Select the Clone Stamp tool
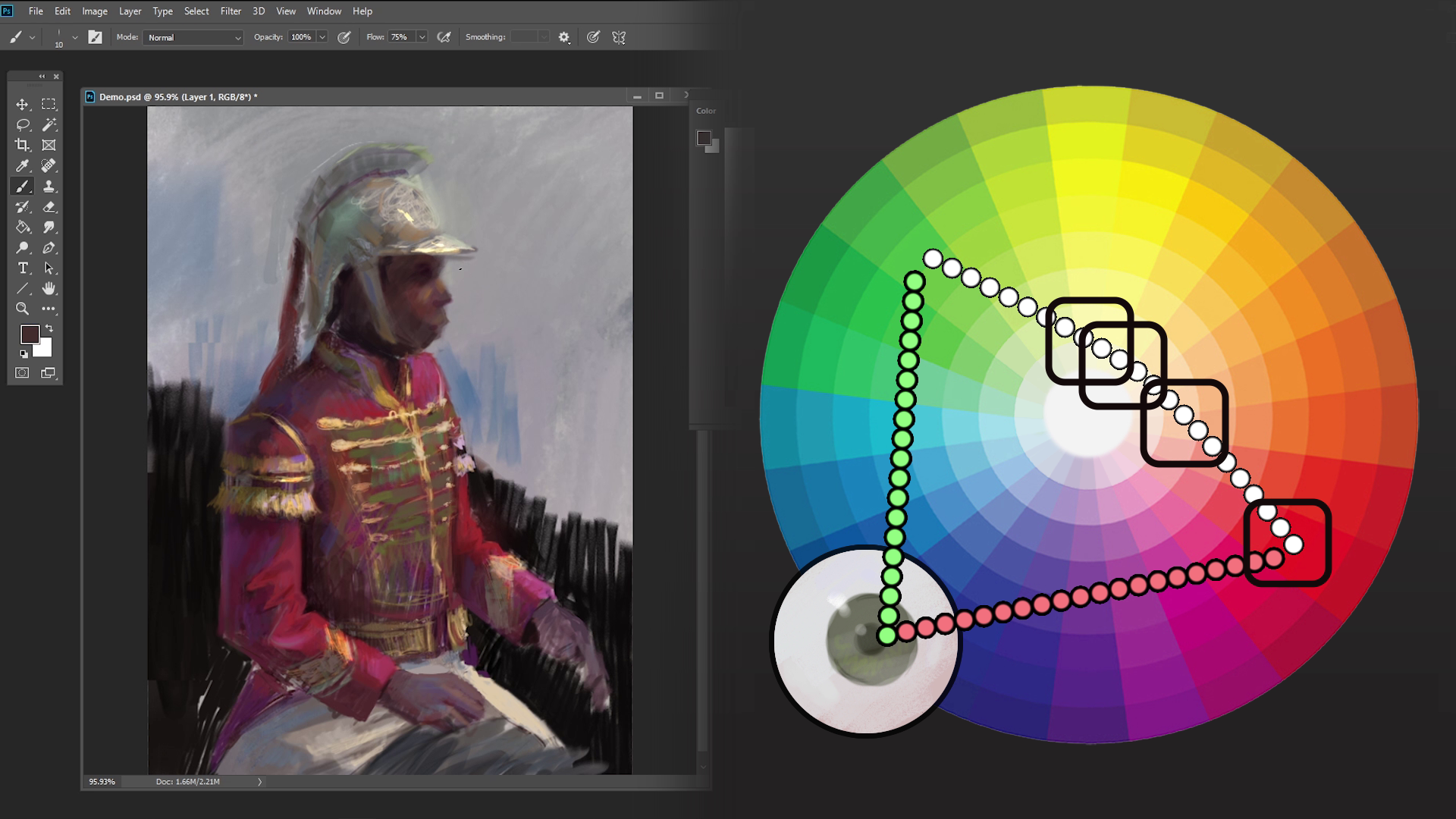 (x=48, y=186)
